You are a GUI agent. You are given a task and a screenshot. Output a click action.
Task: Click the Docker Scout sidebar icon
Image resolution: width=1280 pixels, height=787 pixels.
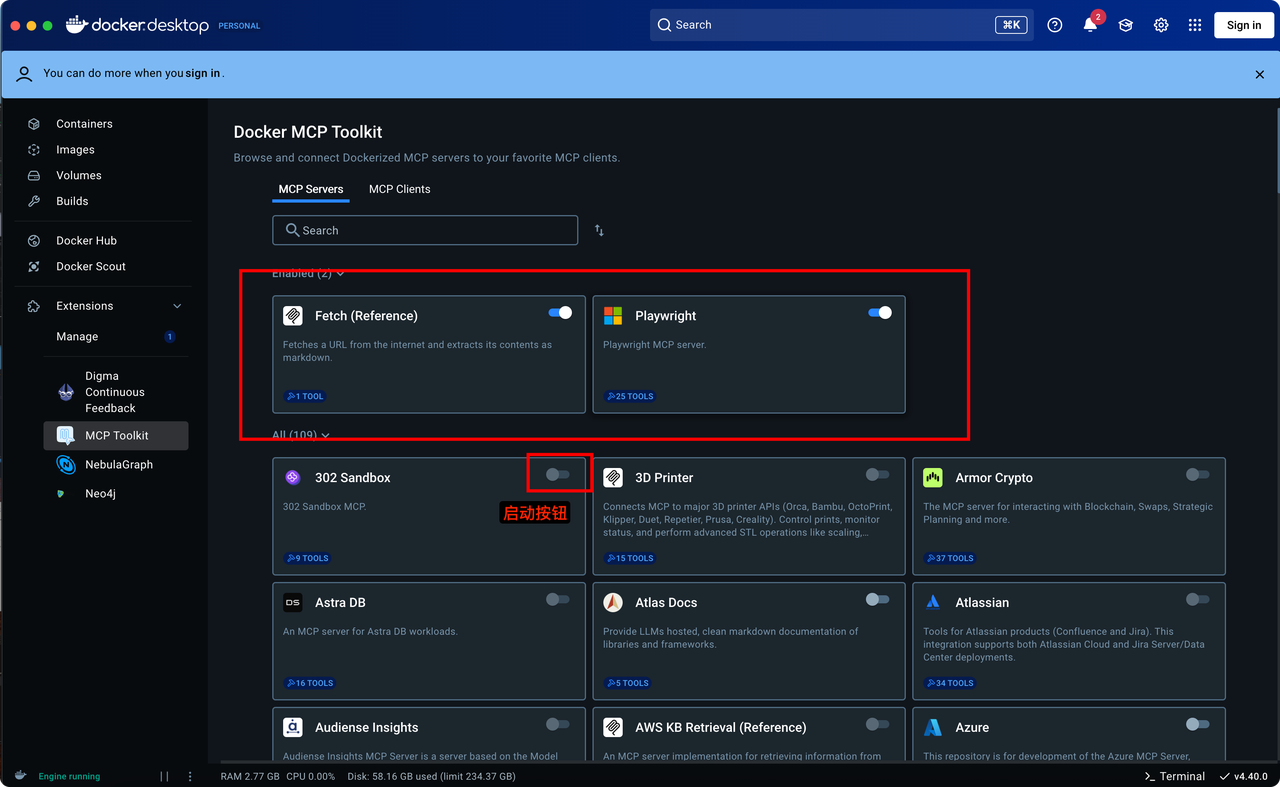34,267
